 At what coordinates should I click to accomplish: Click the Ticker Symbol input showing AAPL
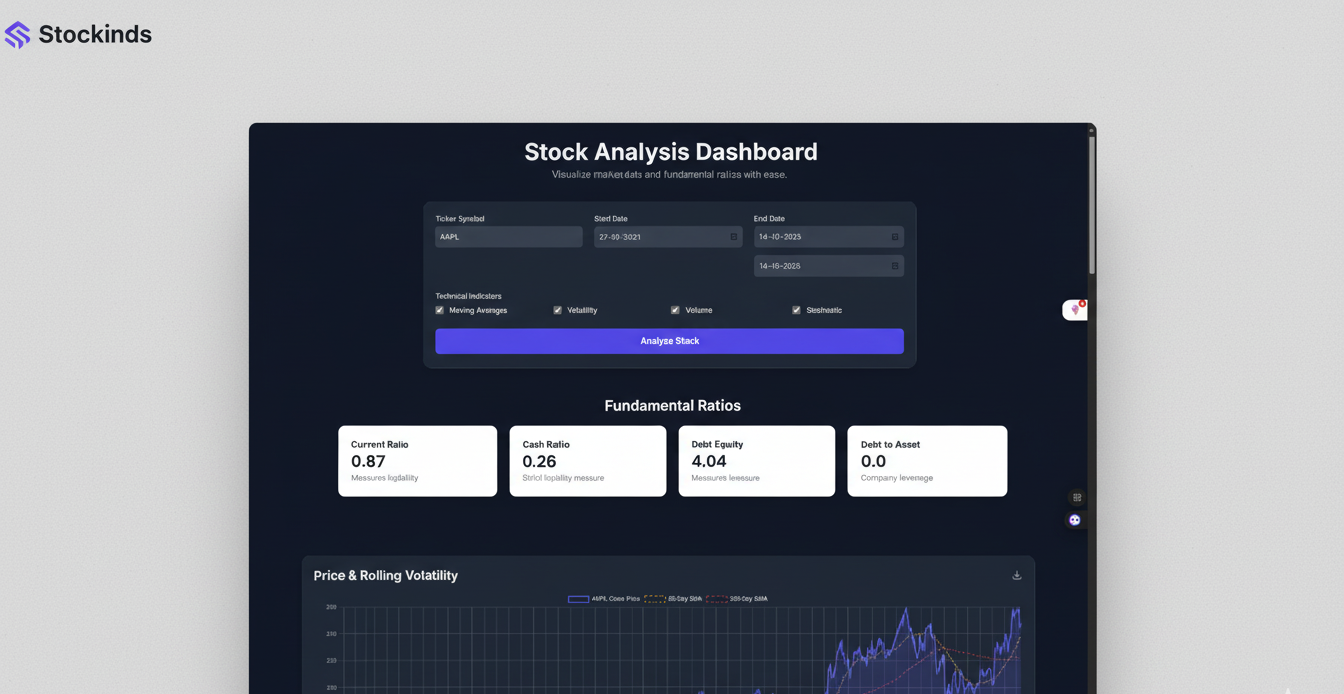coord(507,236)
